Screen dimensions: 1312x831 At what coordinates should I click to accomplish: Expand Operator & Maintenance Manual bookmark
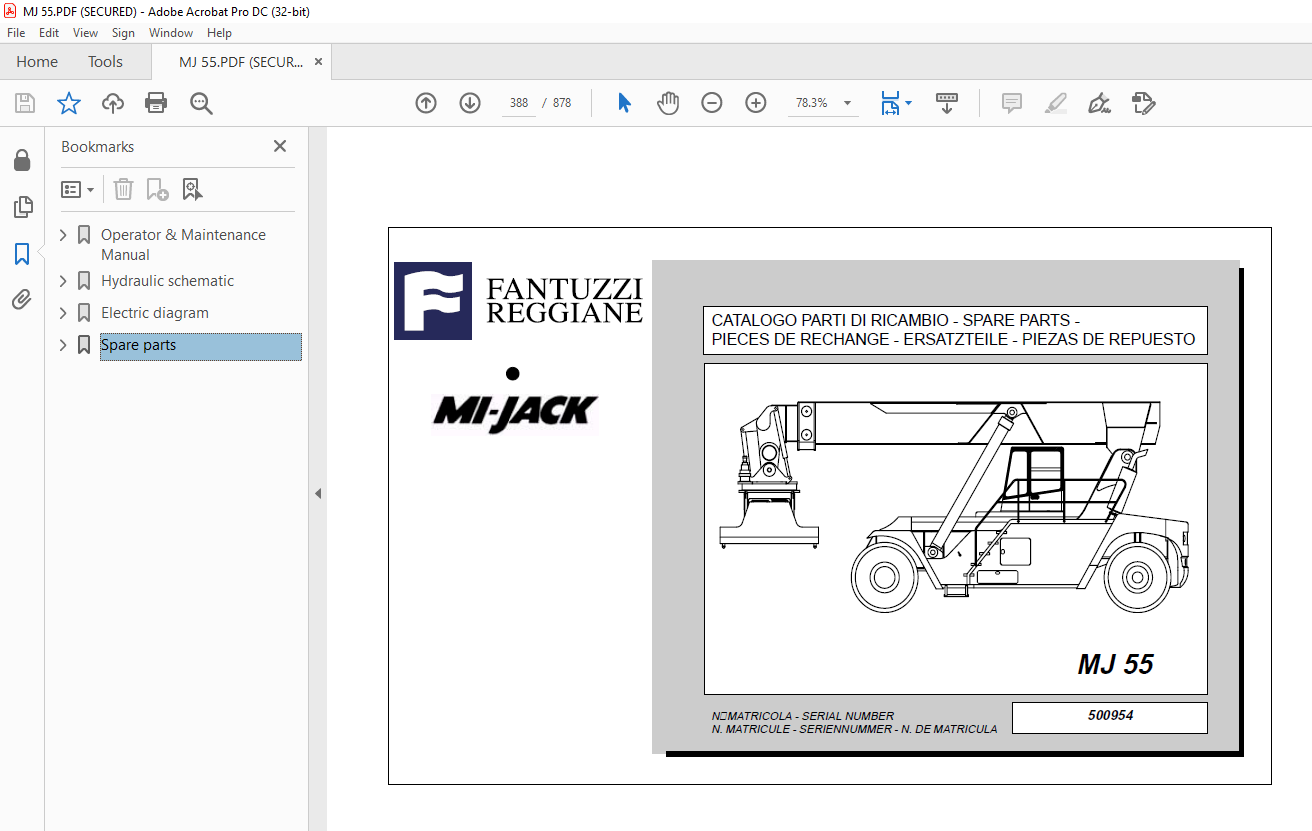pyautogui.click(x=64, y=235)
